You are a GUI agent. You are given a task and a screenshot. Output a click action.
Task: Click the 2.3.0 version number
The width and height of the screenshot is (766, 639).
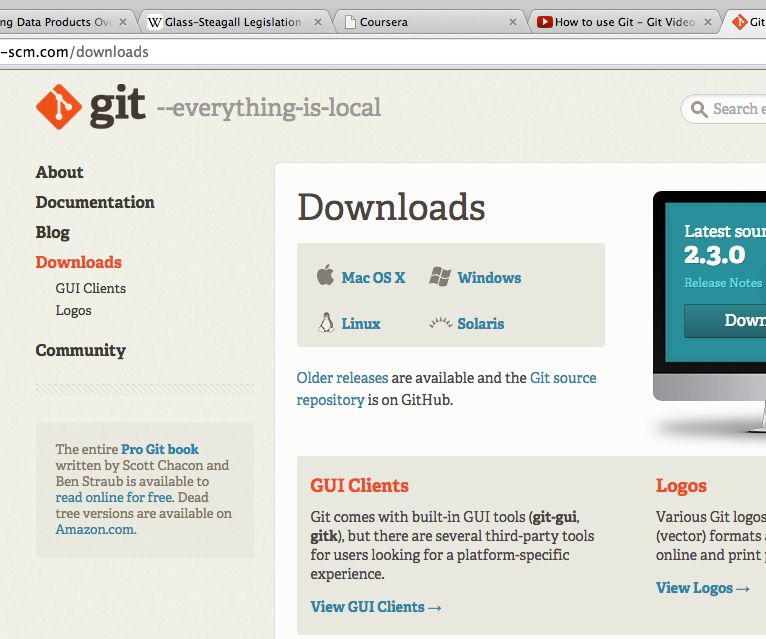[x=715, y=255]
